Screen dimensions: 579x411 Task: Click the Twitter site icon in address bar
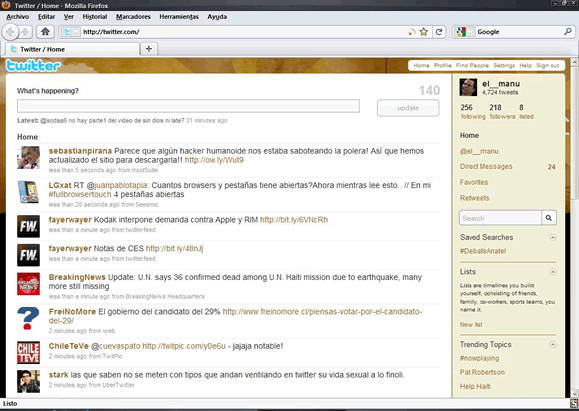(x=68, y=32)
